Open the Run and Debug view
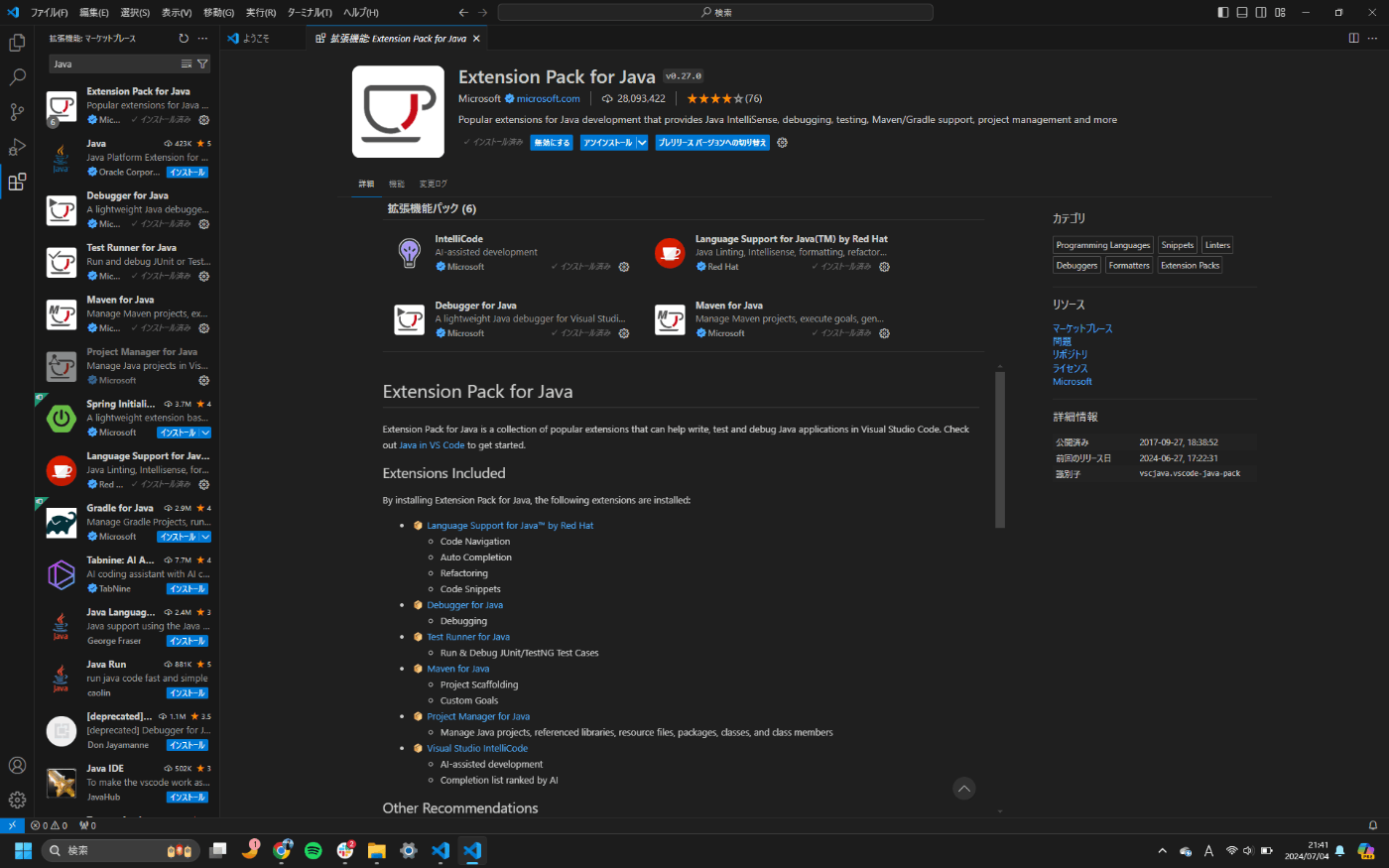The image size is (1389, 868). click(x=17, y=147)
